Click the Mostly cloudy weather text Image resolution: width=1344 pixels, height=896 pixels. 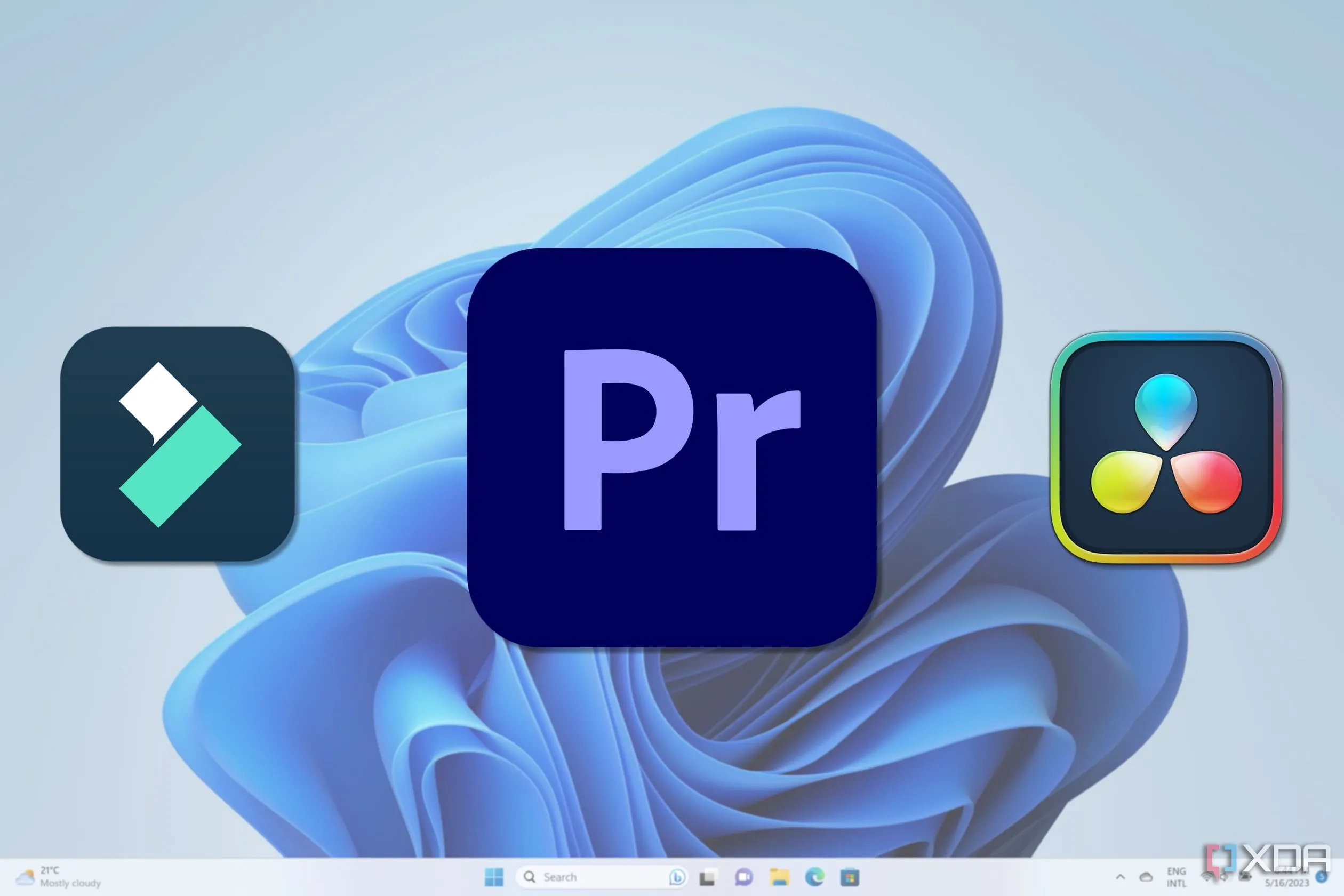(x=71, y=883)
